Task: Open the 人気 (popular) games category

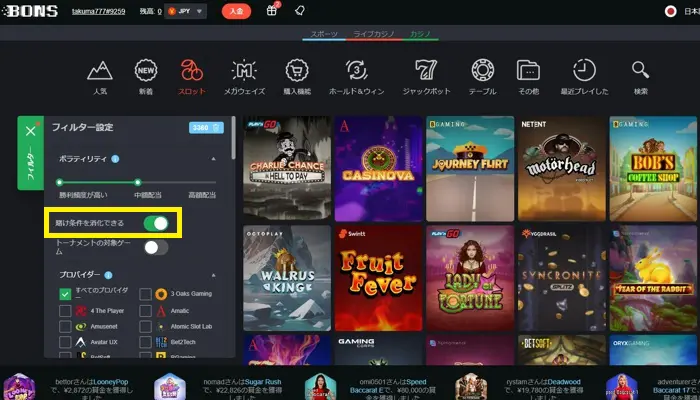Action: point(99,71)
